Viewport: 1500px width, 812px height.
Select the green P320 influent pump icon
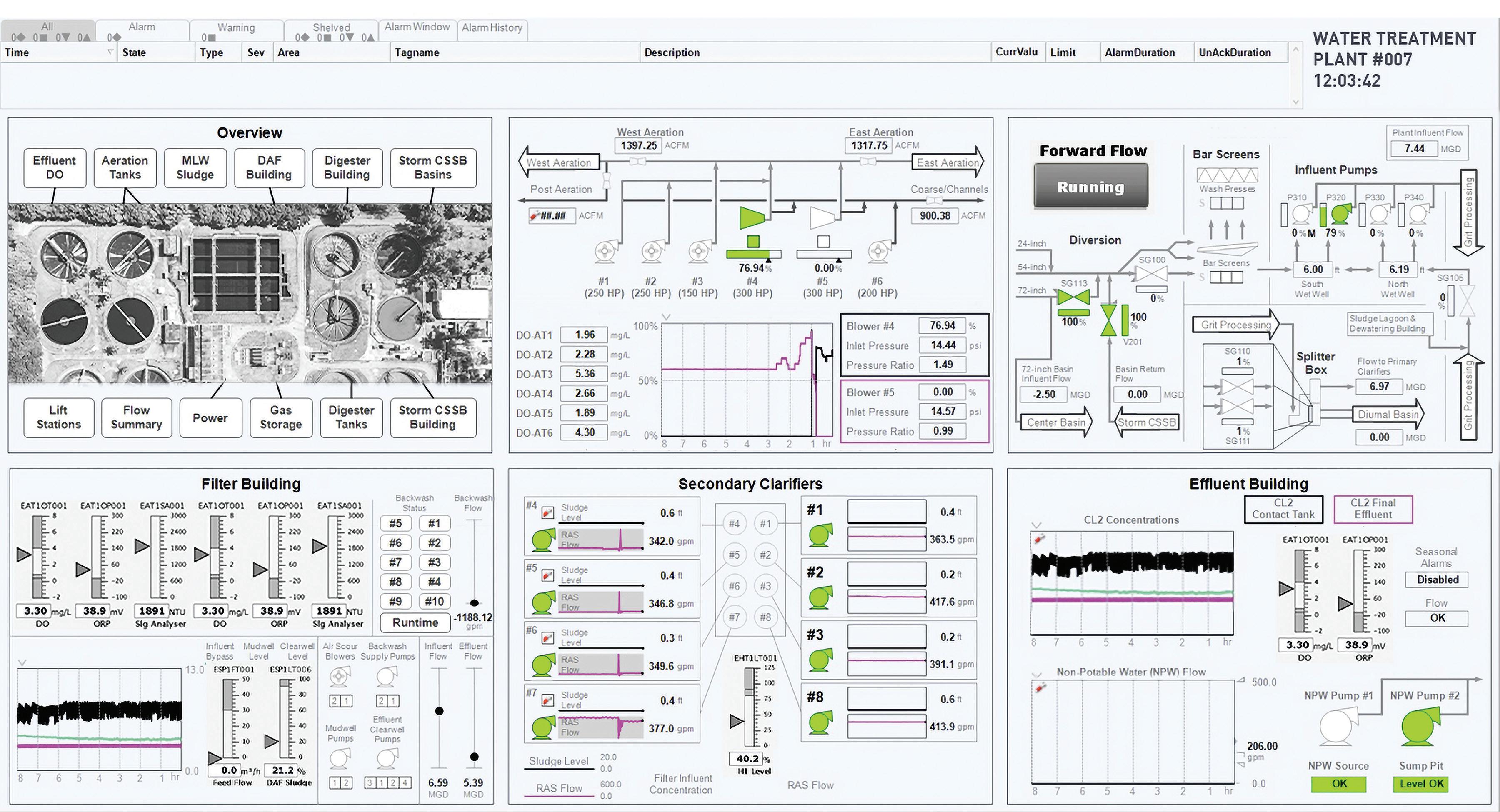coord(1340,214)
